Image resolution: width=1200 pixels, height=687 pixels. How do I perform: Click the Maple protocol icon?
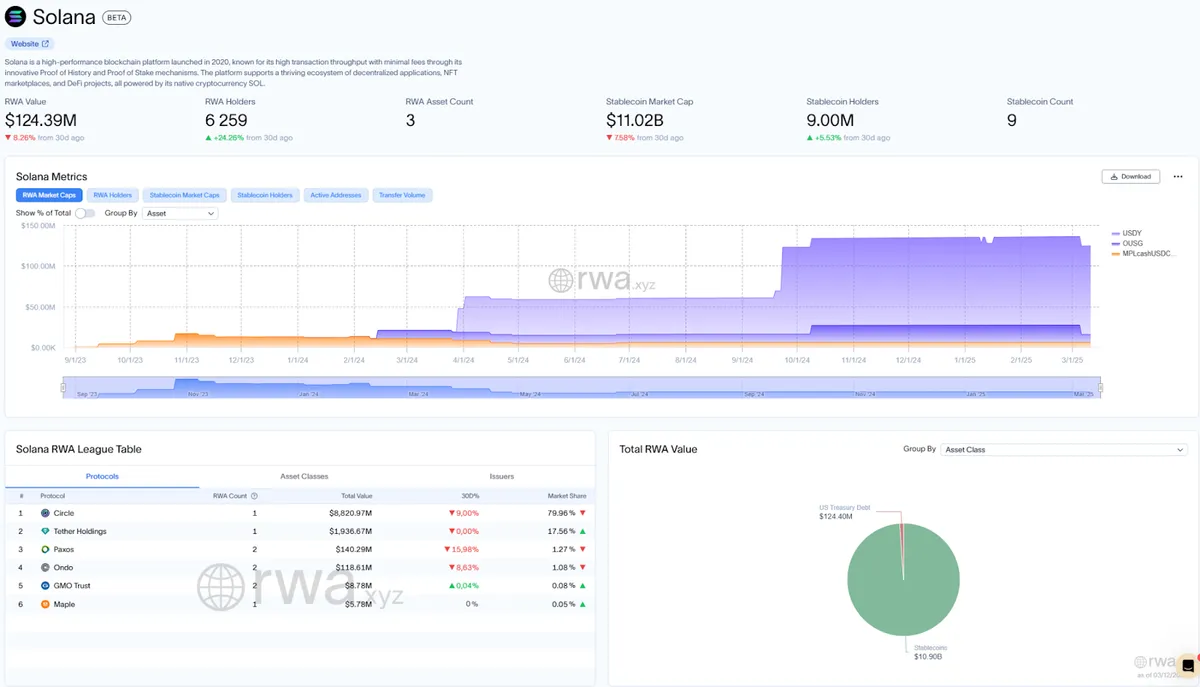[x=45, y=604]
